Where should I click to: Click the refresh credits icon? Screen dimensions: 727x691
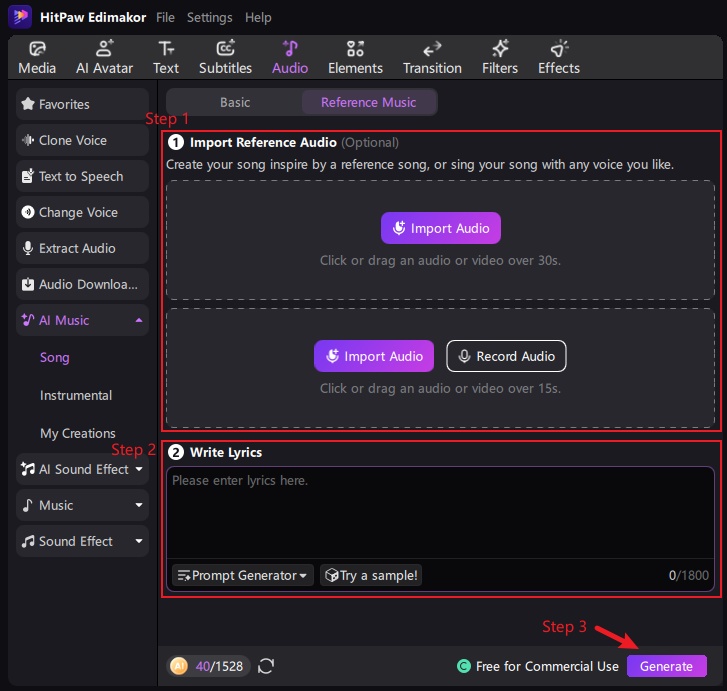point(266,666)
